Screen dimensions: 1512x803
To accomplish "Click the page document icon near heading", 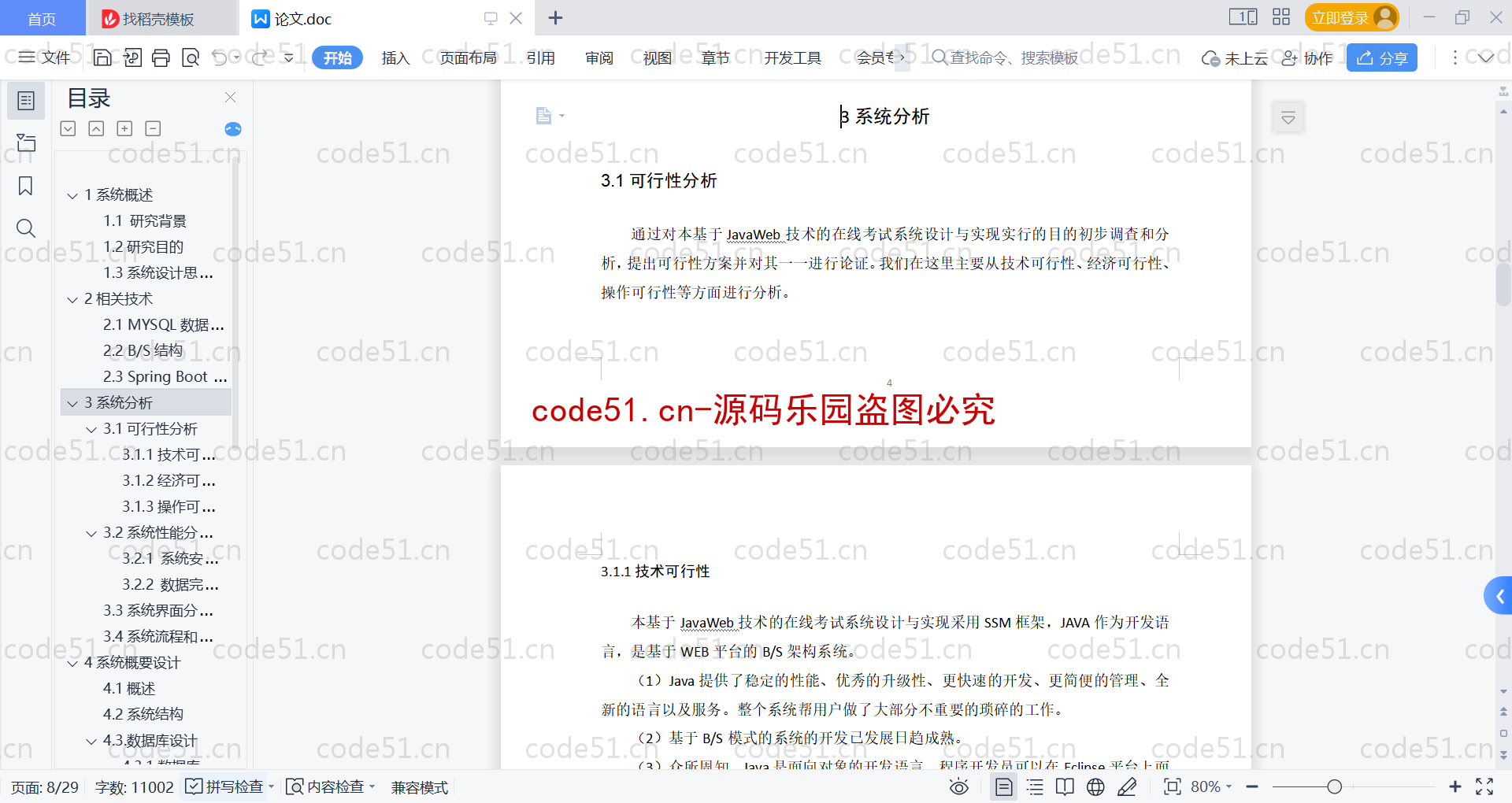I will (x=543, y=116).
